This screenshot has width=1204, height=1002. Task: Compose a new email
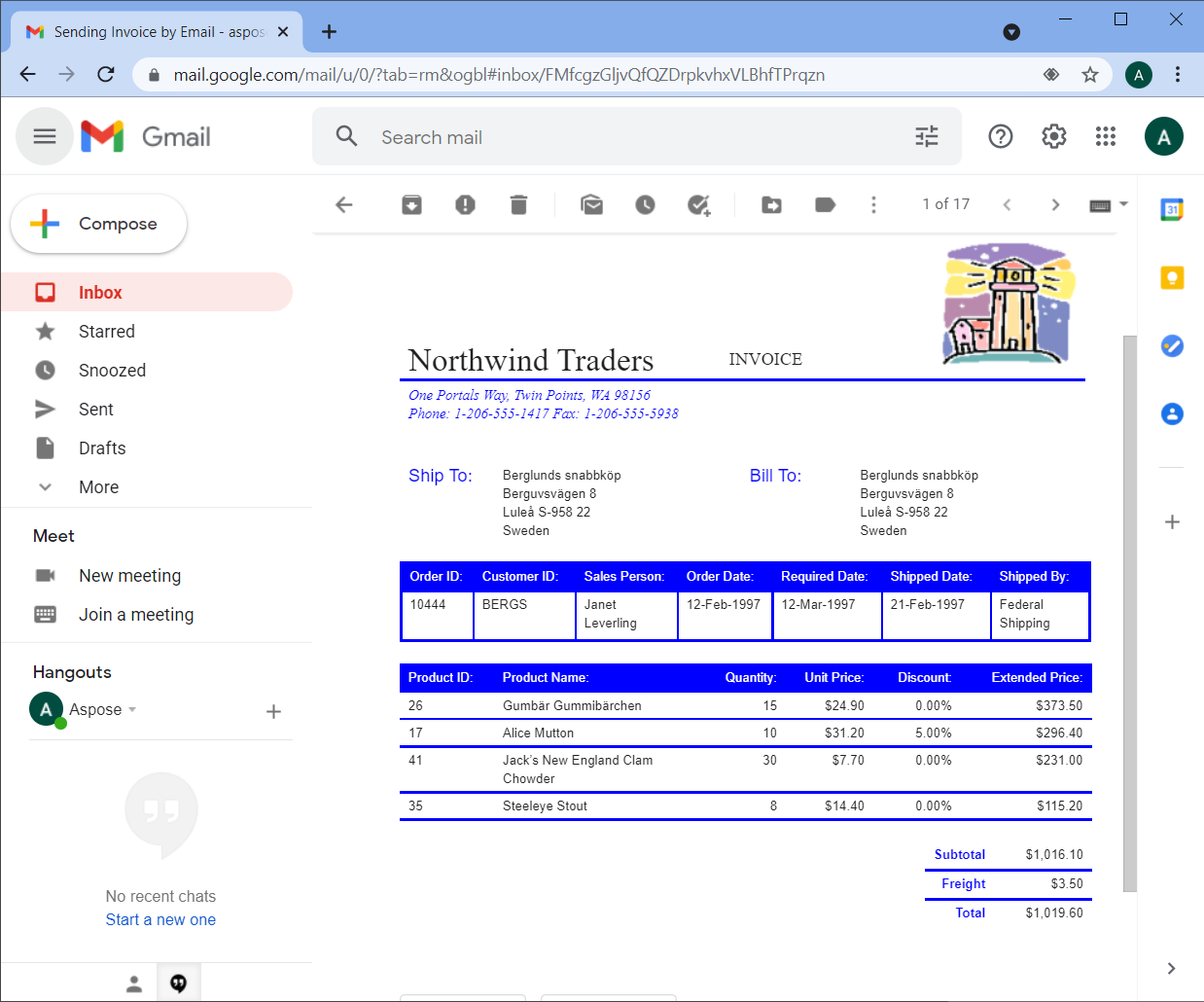point(98,224)
